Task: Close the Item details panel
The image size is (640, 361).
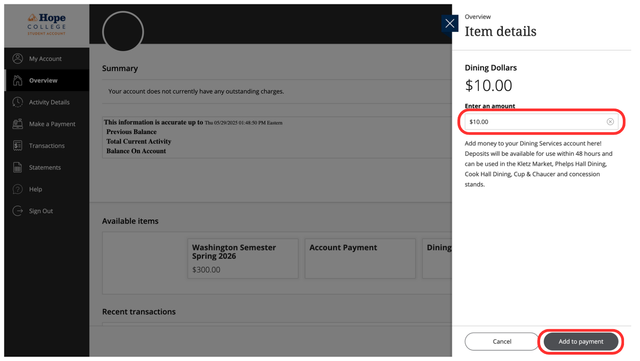Action: coord(449,23)
